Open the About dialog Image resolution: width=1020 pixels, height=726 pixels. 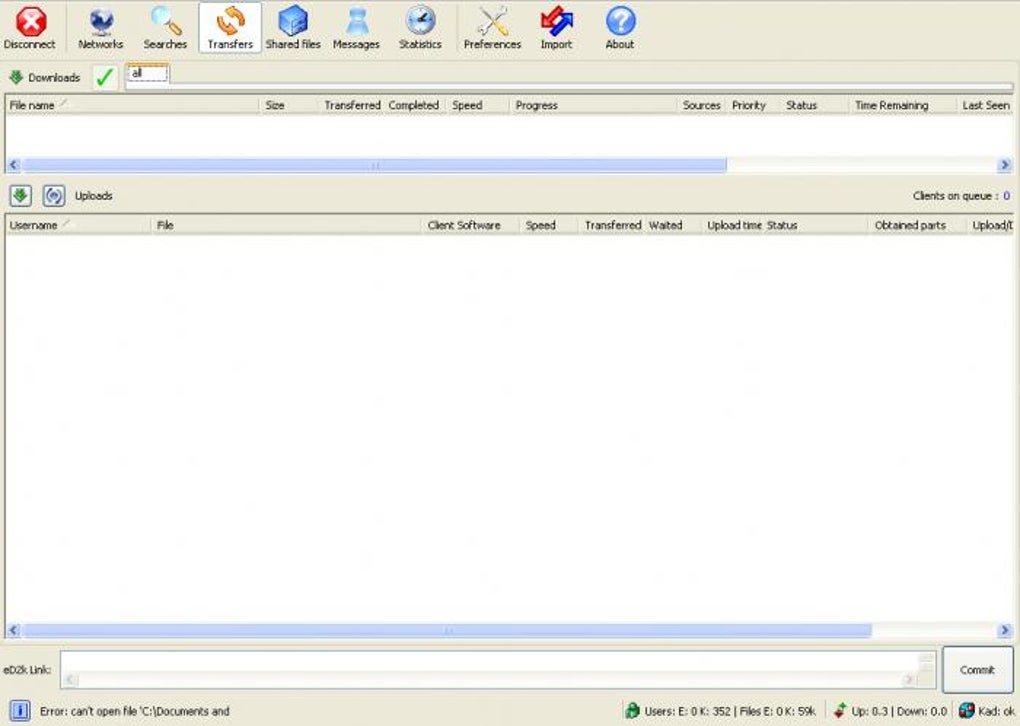(620, 28)
